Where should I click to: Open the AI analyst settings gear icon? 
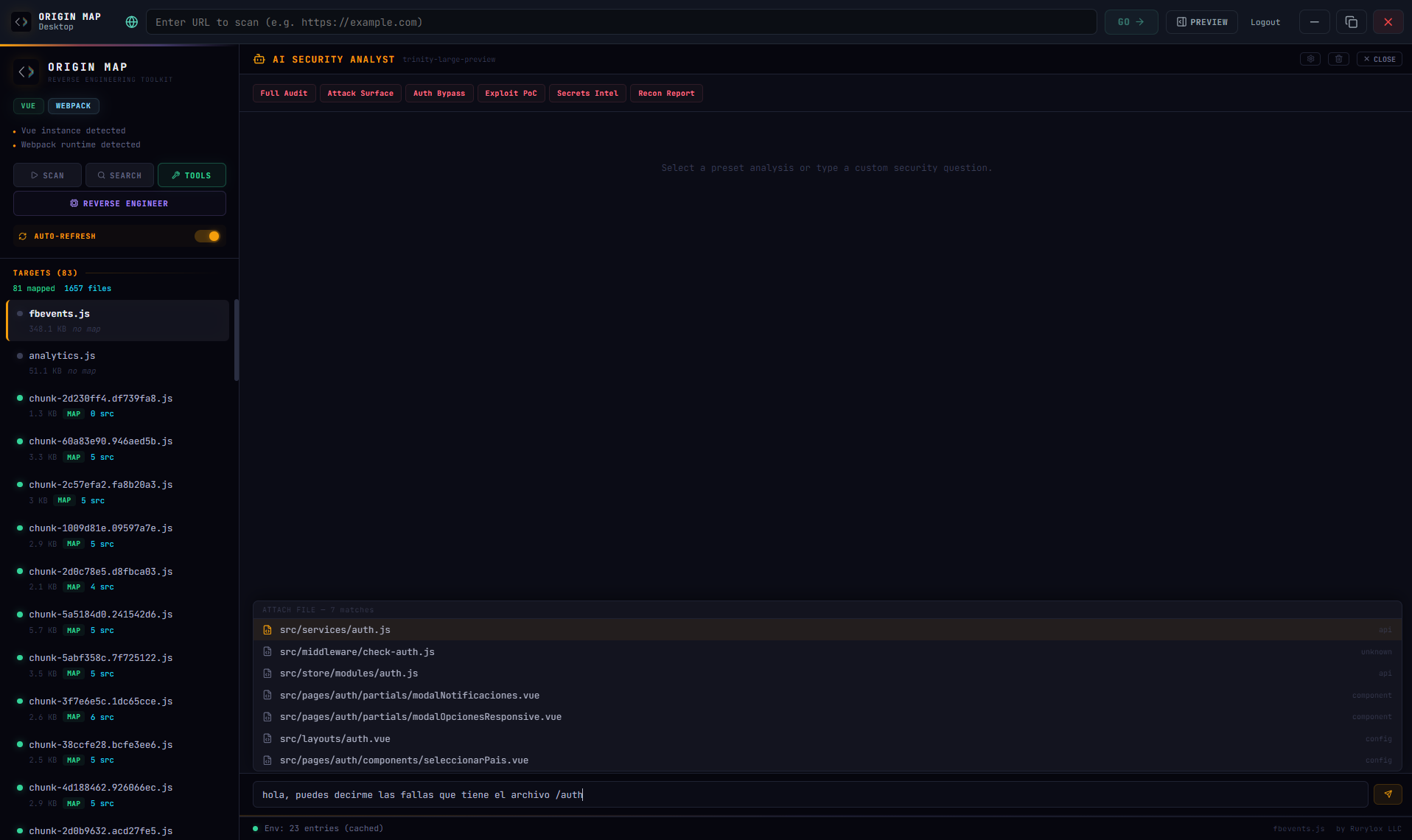pos(1310,58)
